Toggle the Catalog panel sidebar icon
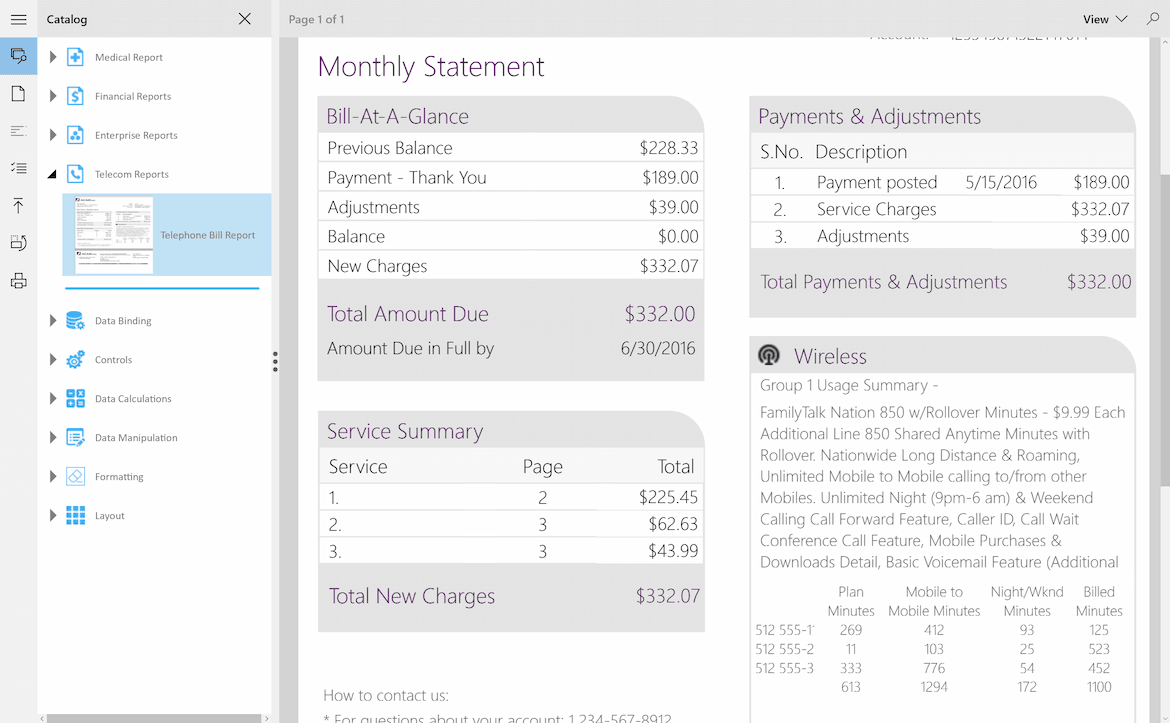Screen dimensions: 1170x723 click(19, 56)
